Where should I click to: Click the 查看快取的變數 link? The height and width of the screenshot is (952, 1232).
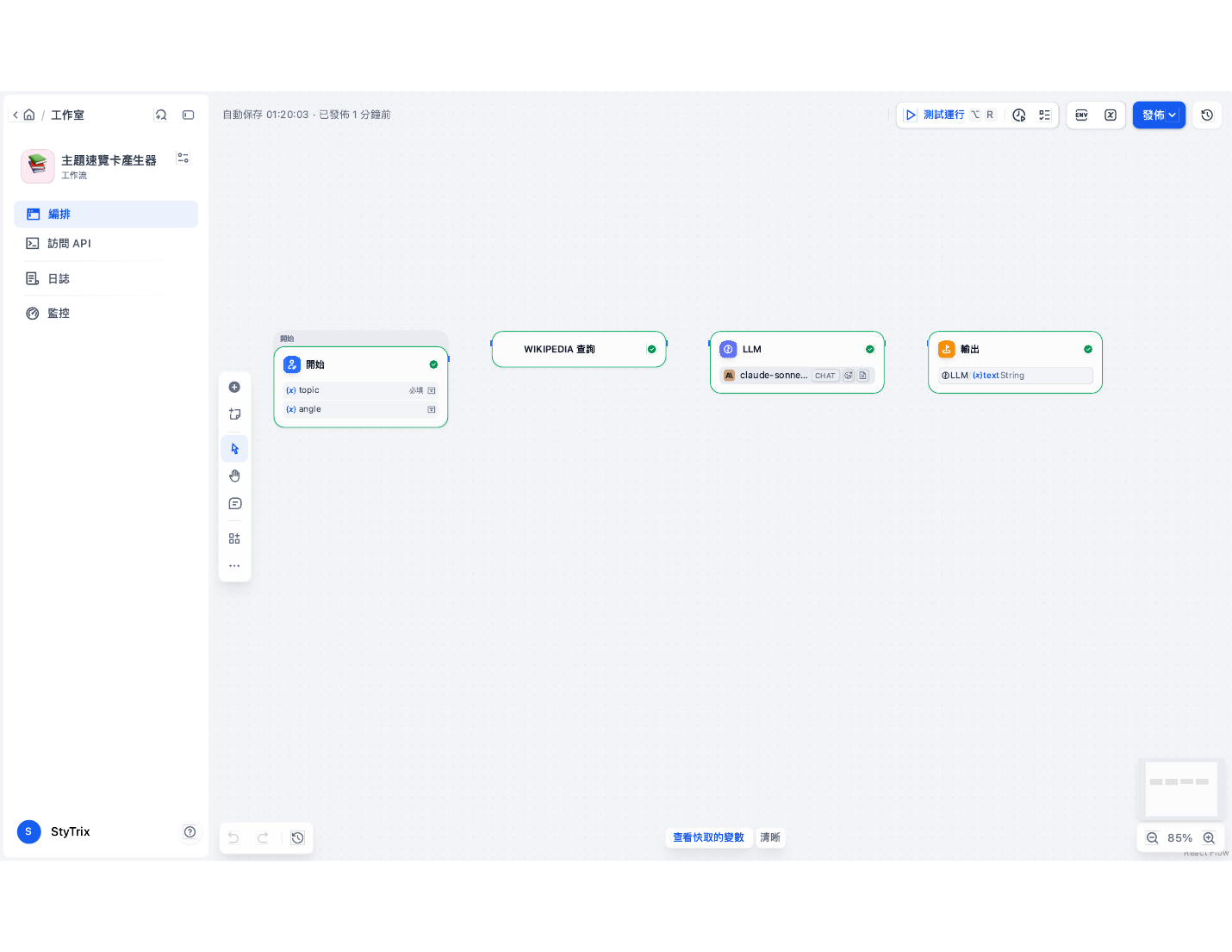pos(708,837)
